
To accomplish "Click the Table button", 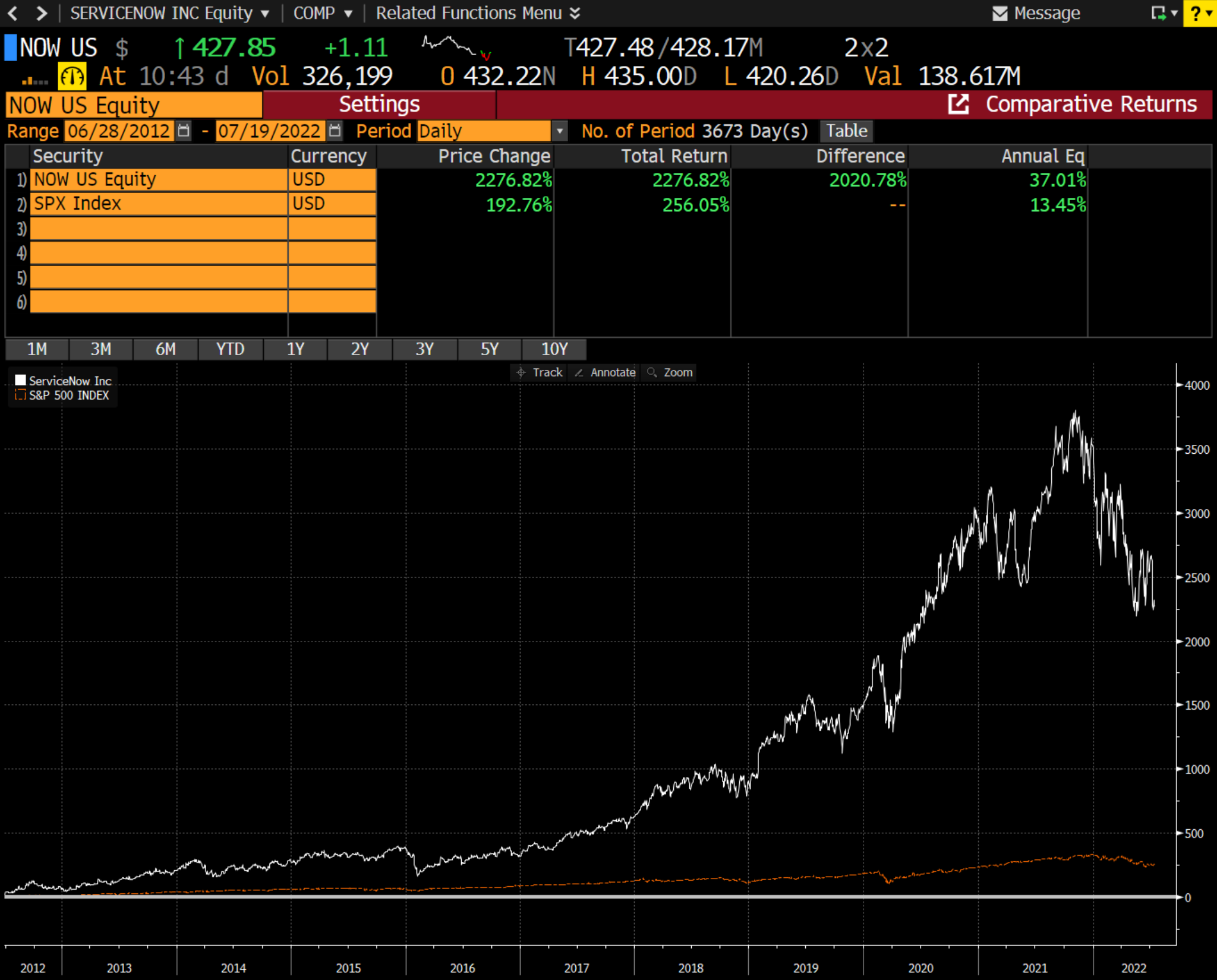I will [x=847, y=131].
